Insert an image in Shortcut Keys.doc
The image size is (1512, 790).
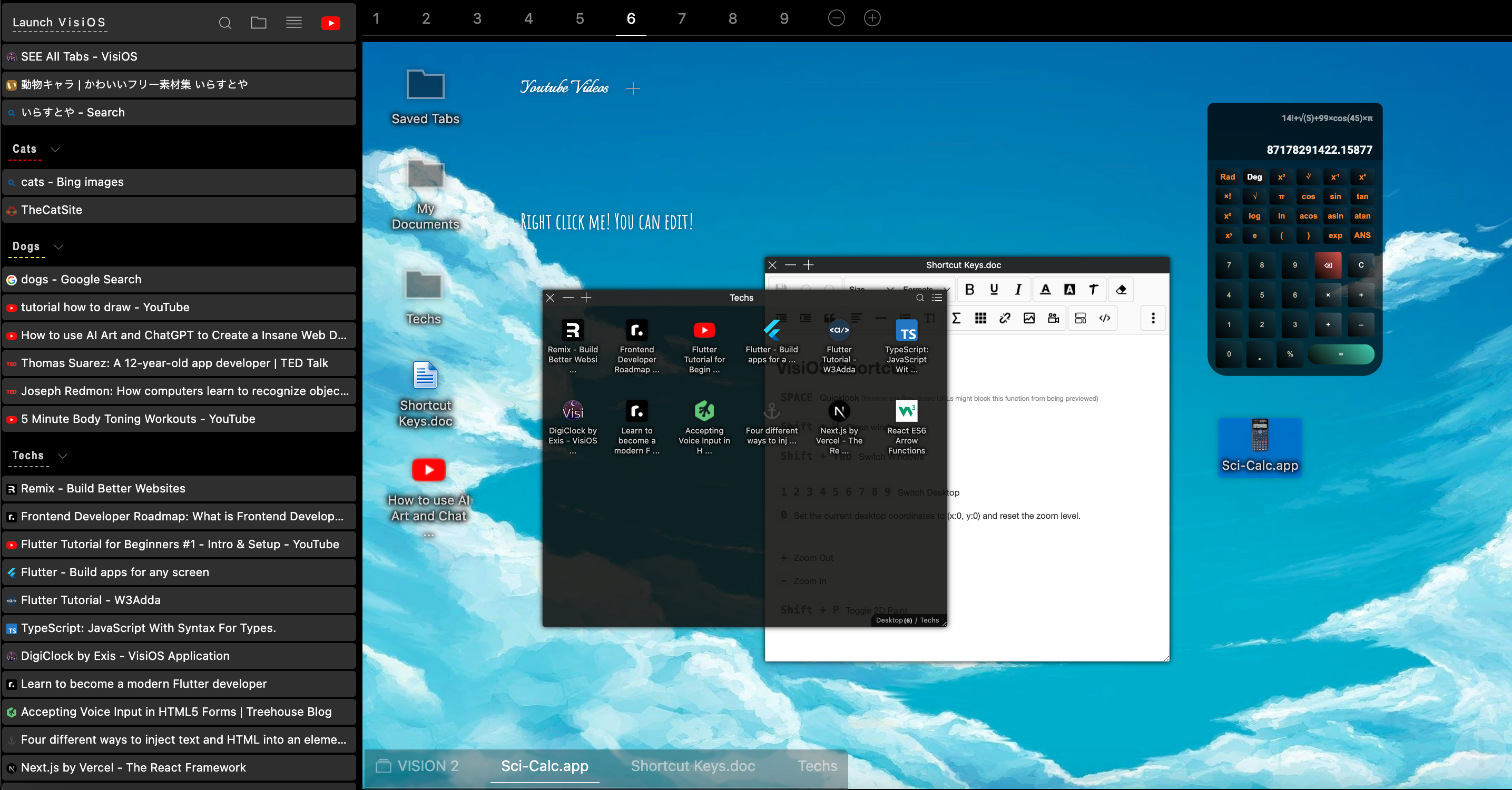[1029, 318]
